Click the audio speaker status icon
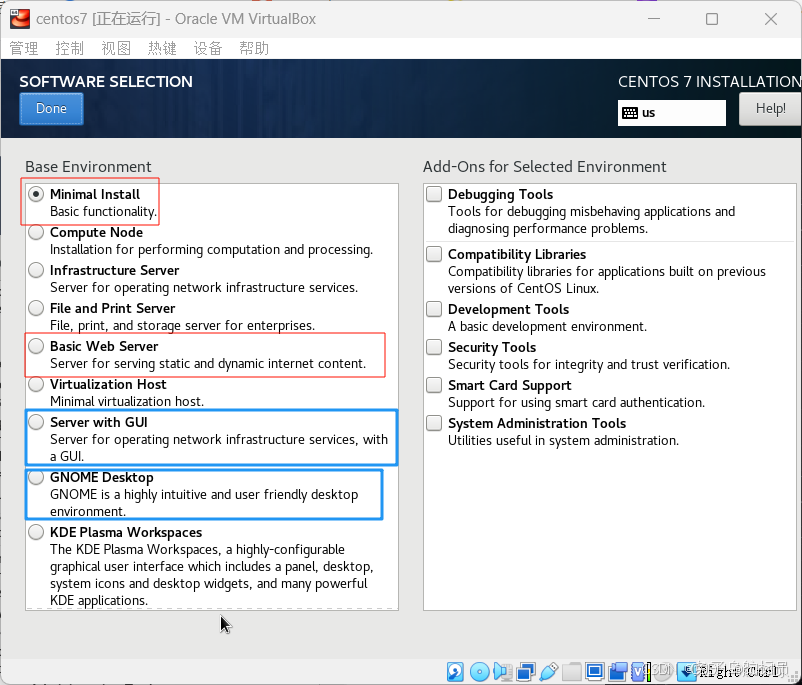Viewport: 802px width, 685px height. [503, 671]
